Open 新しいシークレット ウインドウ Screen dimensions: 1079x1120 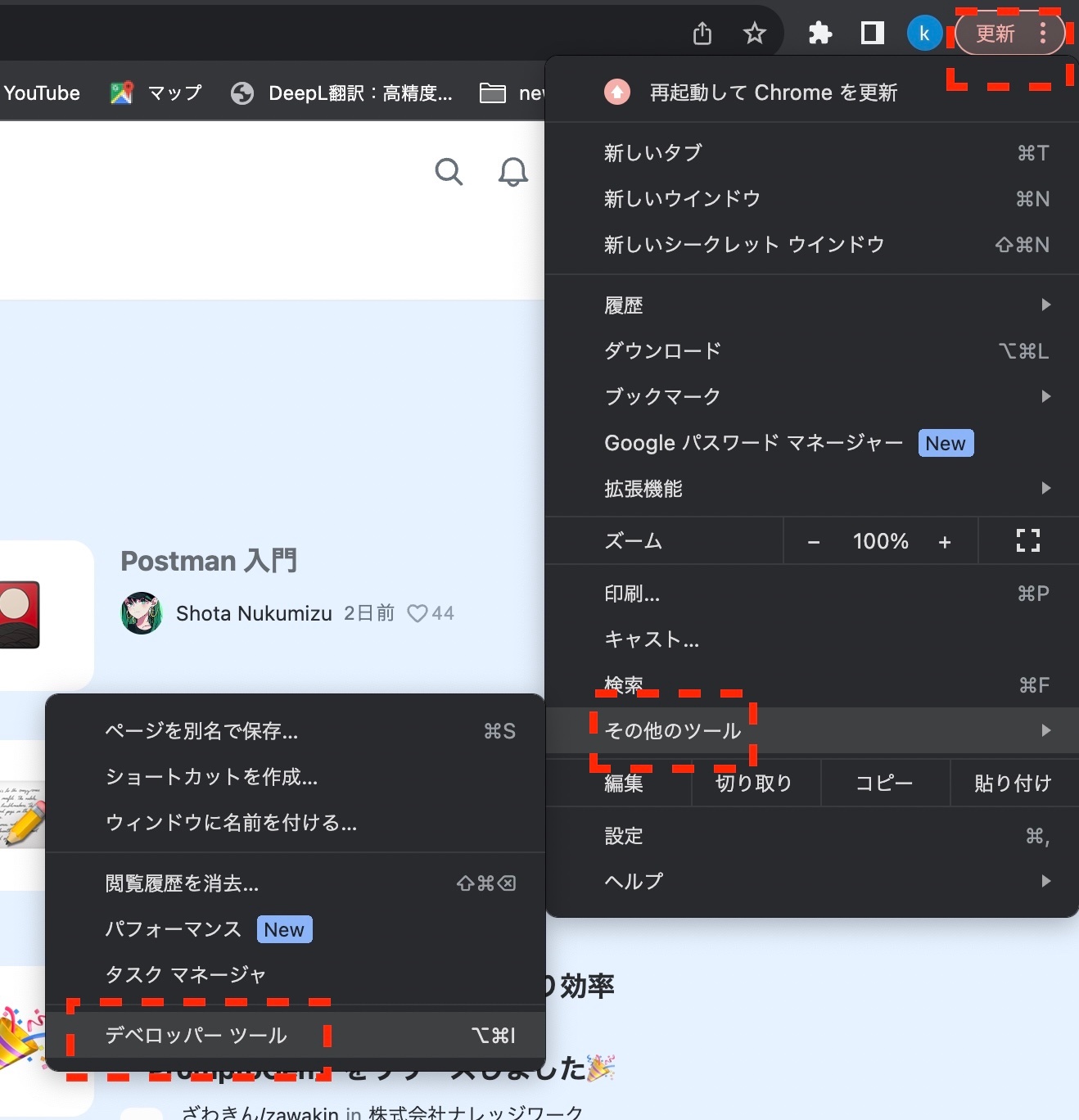click(x=811, y=244)
